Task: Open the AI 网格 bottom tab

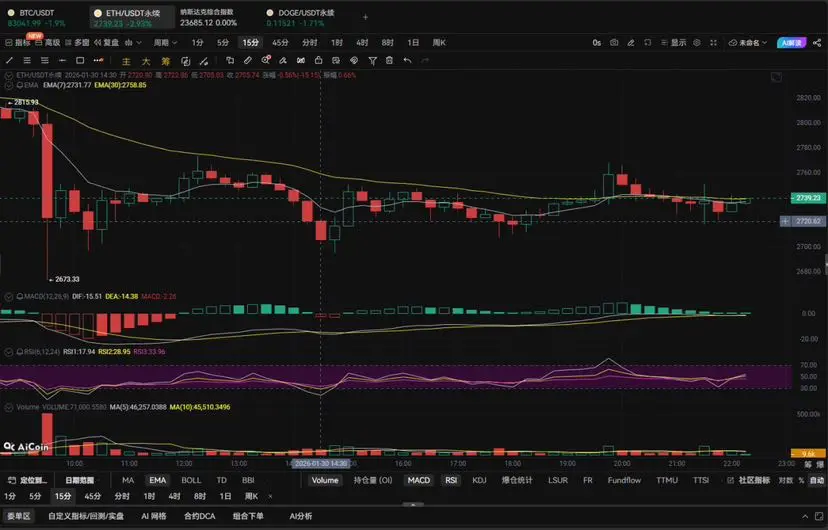Action: click(x=154, y=516)
